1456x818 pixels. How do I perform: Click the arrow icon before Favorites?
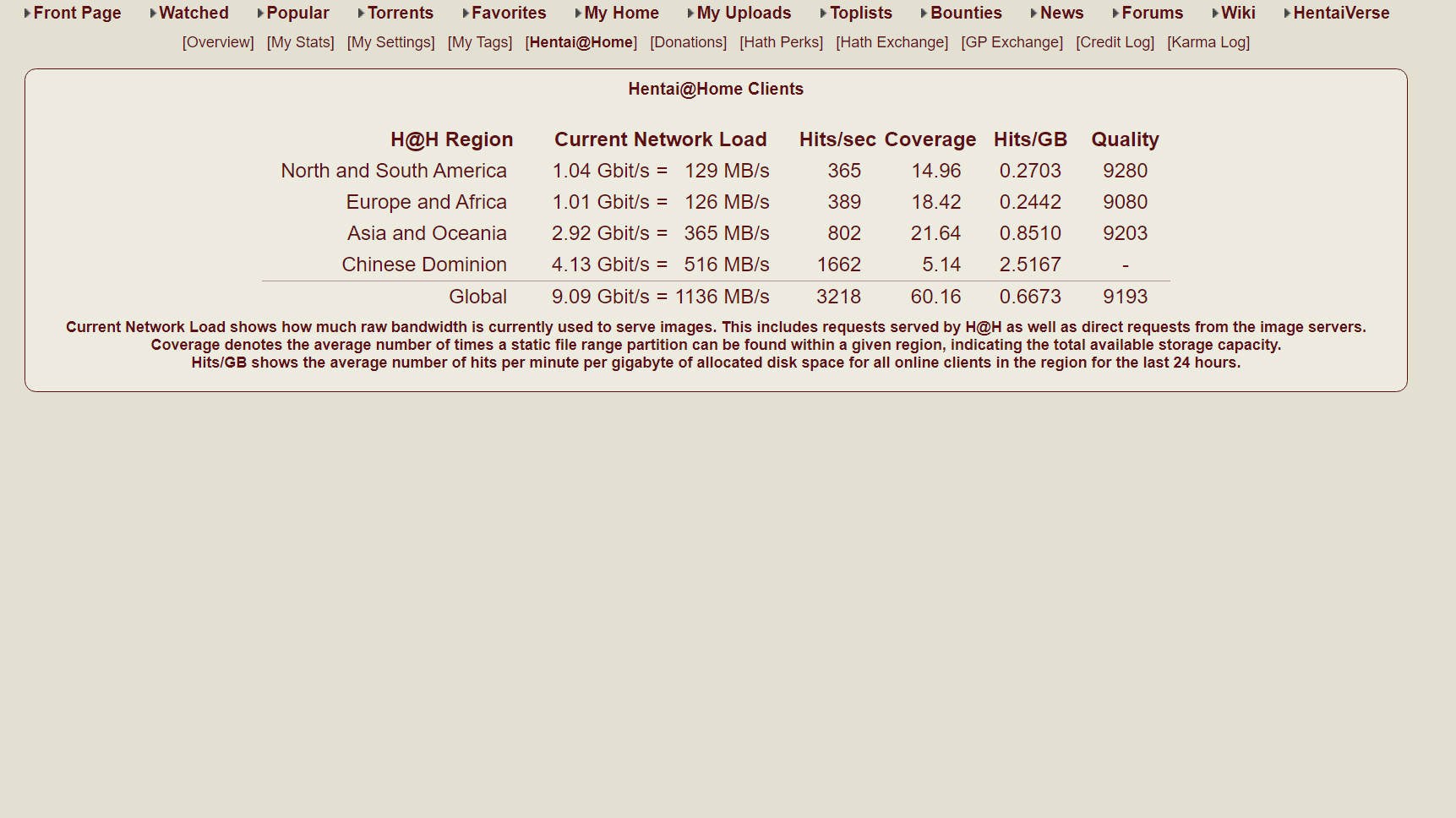(x=466, y=14)
